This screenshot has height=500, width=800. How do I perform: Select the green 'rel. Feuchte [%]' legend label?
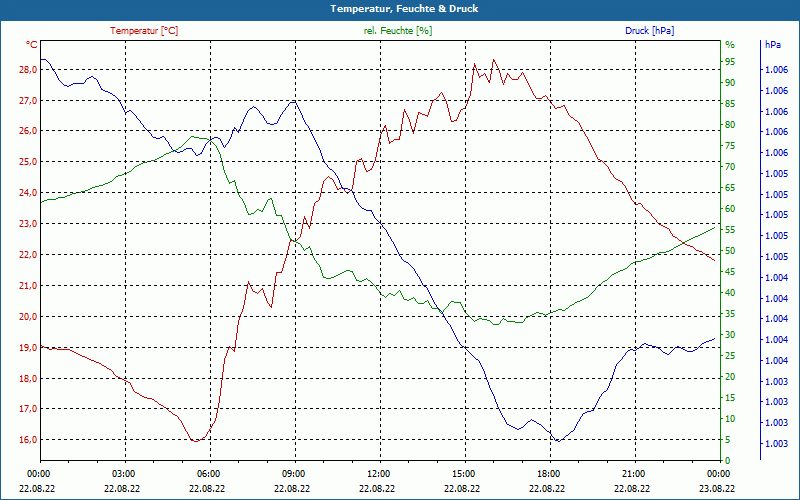[398, 31]
